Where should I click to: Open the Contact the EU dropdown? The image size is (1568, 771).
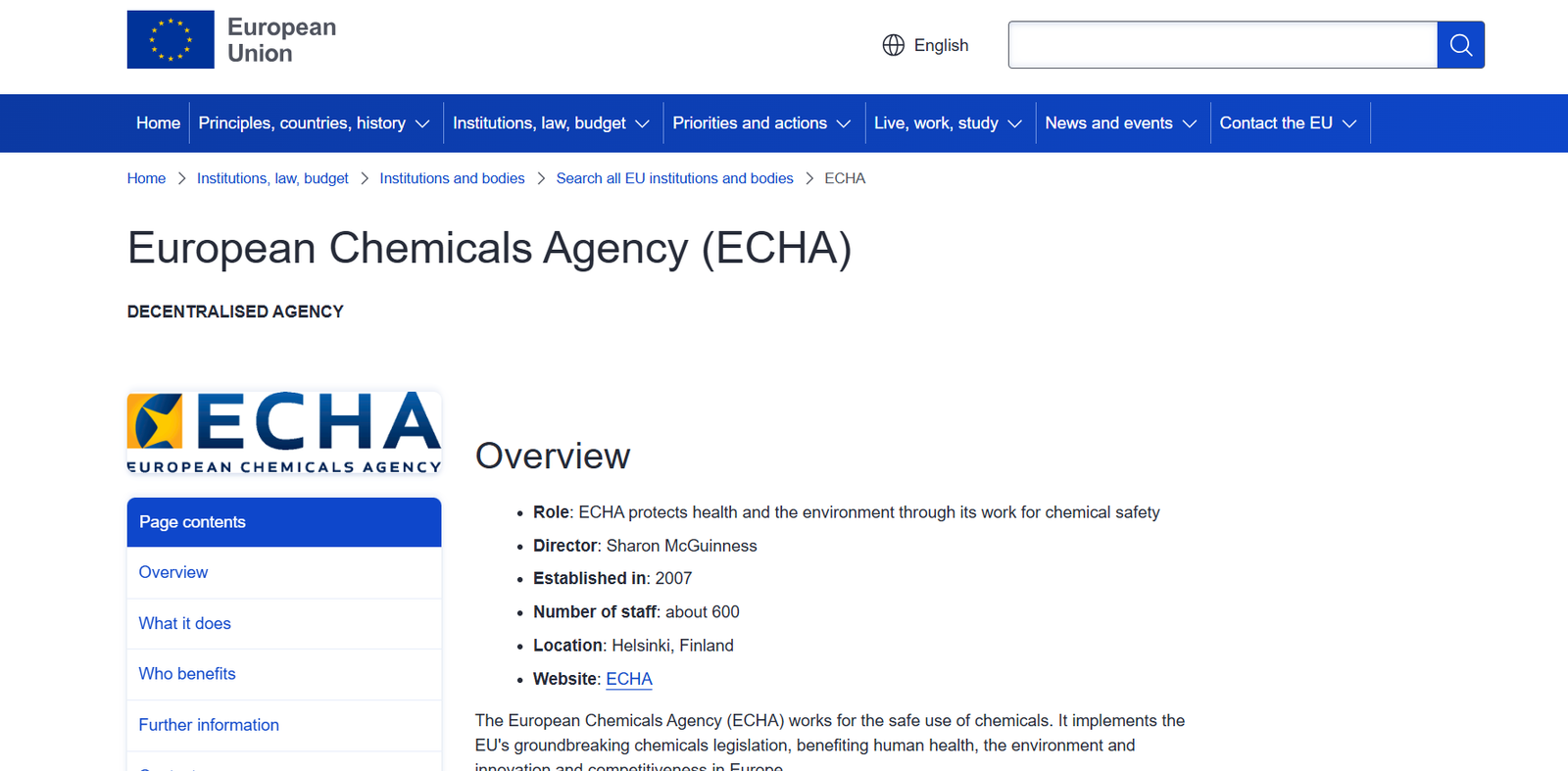click(x=1288, y=123)
